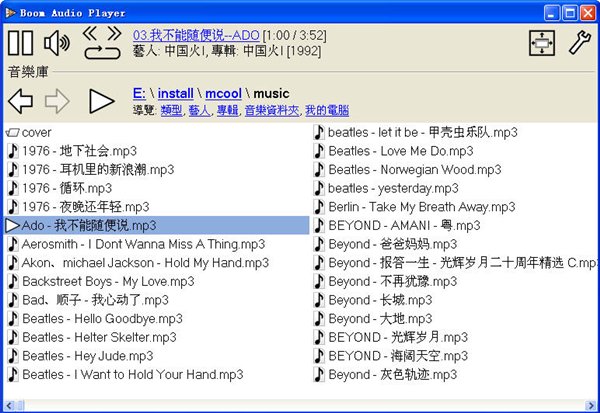This screenshot has width=600, height=413.
Task: Skip to previous track with double-left chevron
Action: click(x=90, y=33)
